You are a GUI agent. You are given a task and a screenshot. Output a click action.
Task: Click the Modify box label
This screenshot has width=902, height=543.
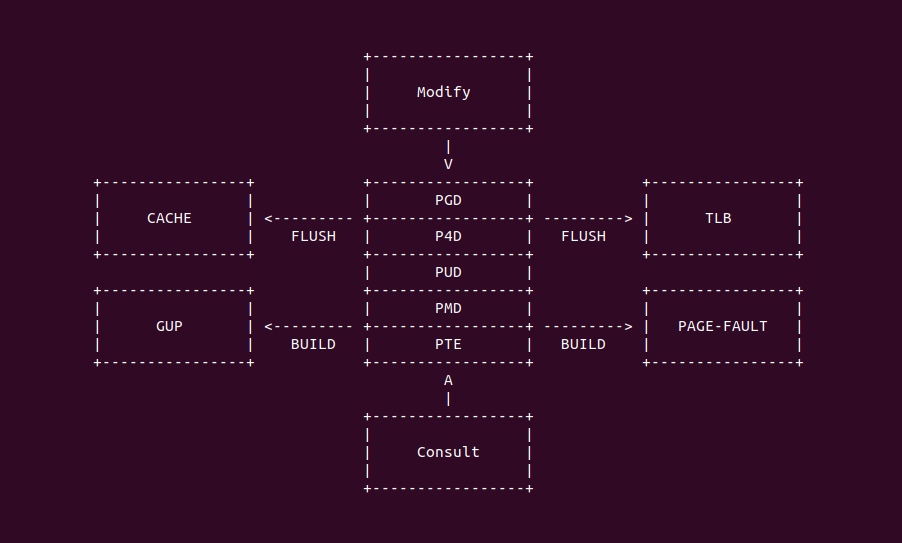click(443, 92)
